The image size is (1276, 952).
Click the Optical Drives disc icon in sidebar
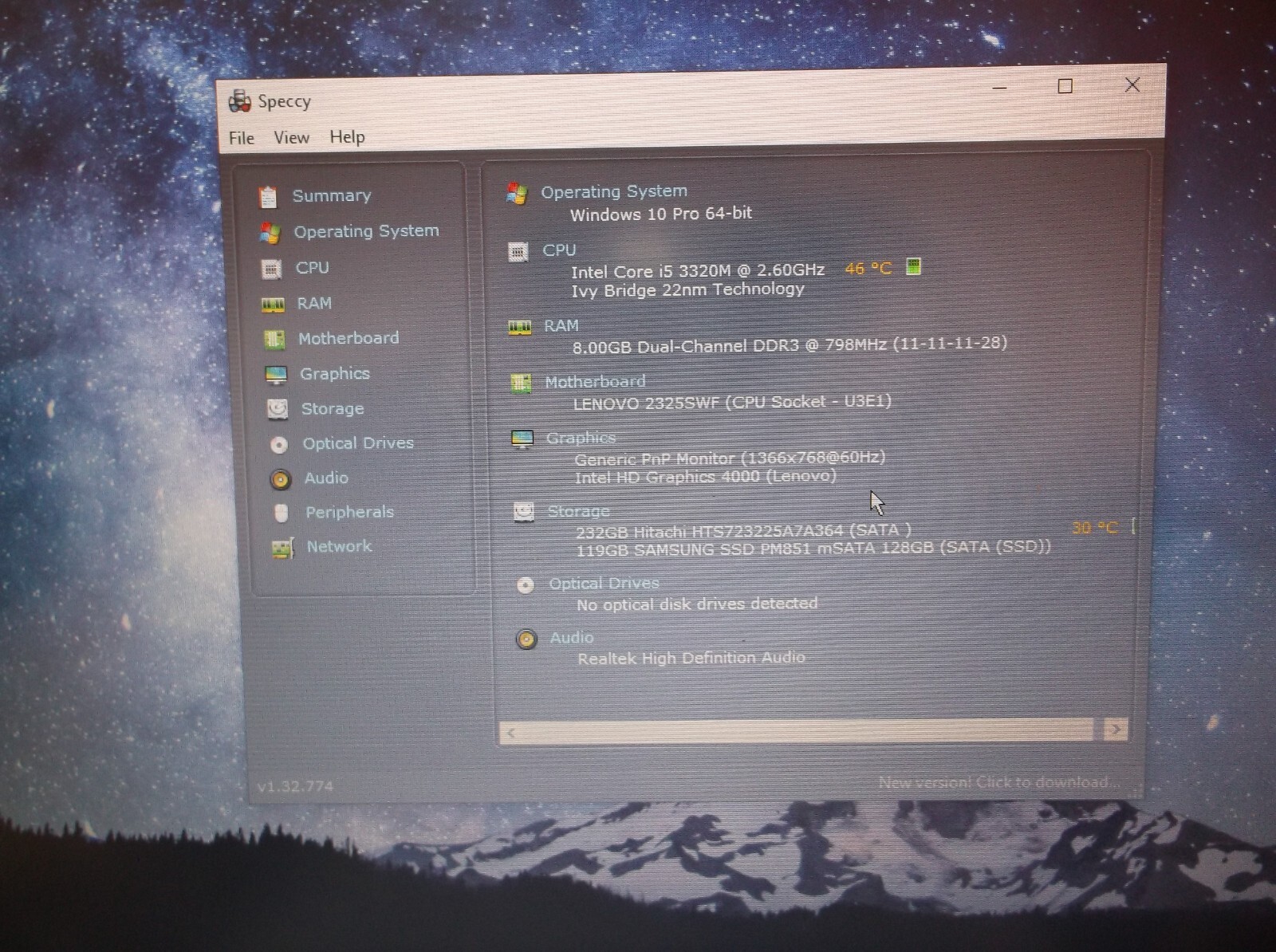point(279,444)
